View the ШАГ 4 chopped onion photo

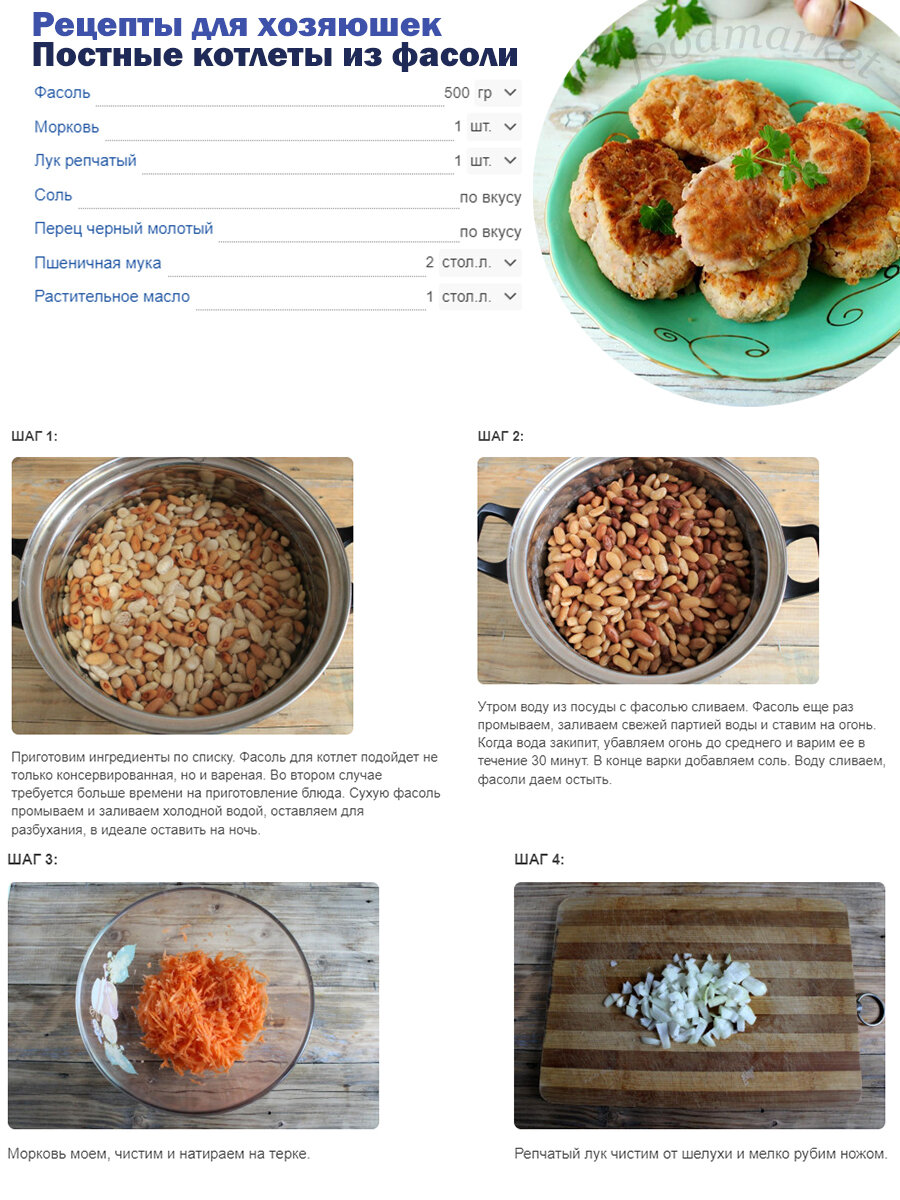click(x=700, y=1006)
